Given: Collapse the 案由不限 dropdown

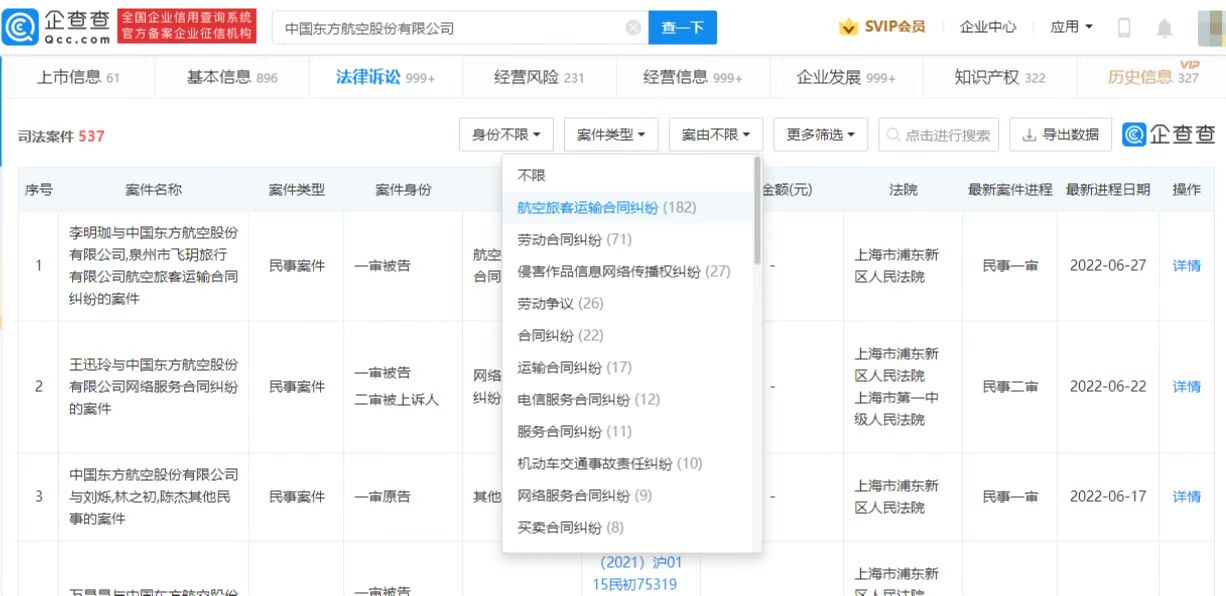Looking at the screenshot, I should click(716, 135).
